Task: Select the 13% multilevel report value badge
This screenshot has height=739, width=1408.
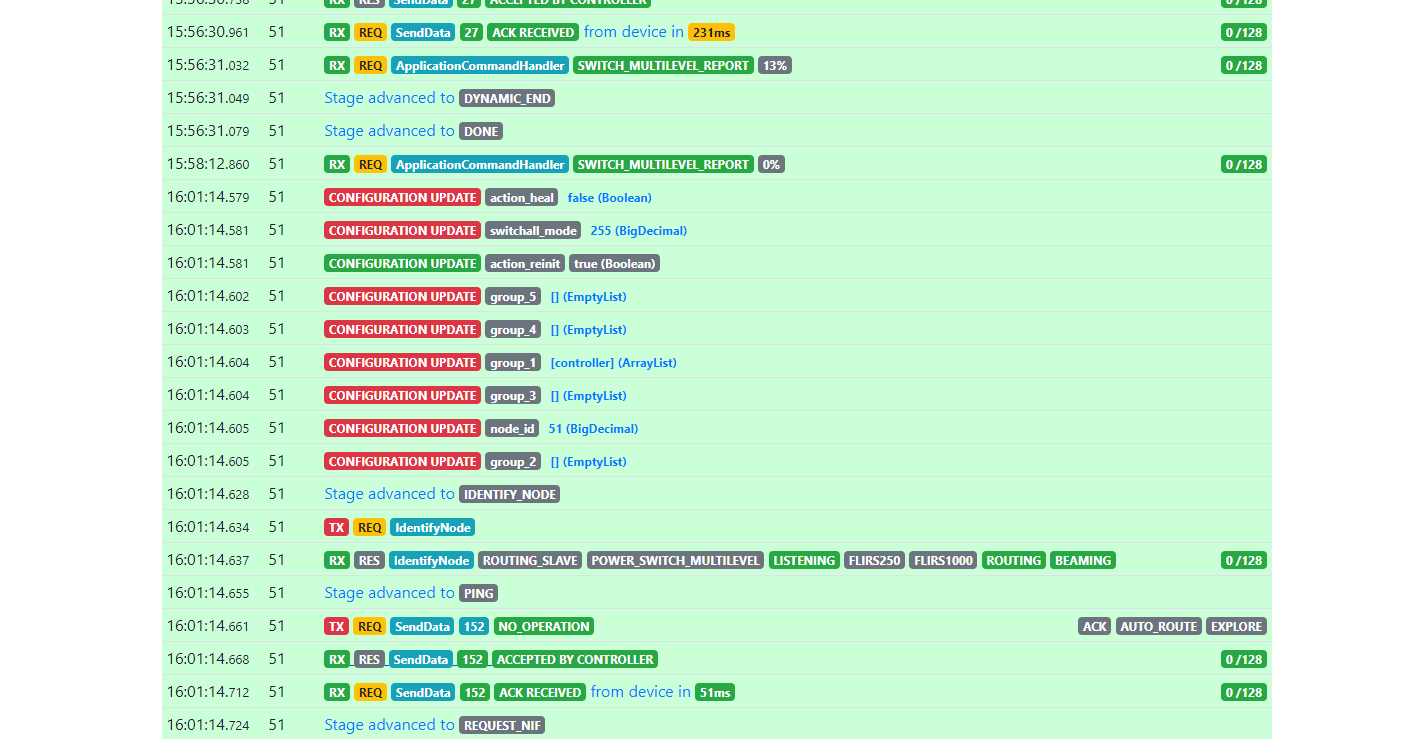Action: pos(774,66)
